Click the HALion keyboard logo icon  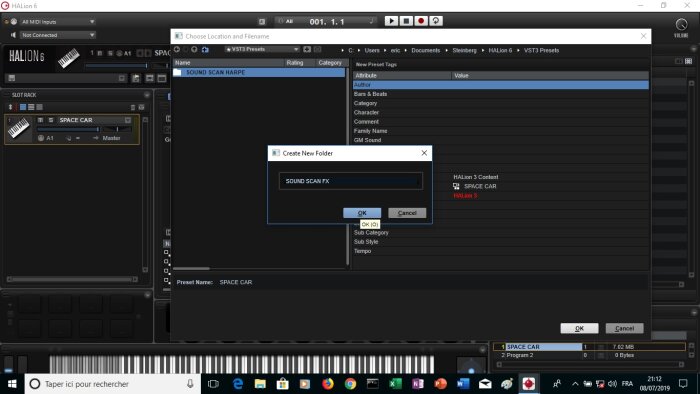68,58
